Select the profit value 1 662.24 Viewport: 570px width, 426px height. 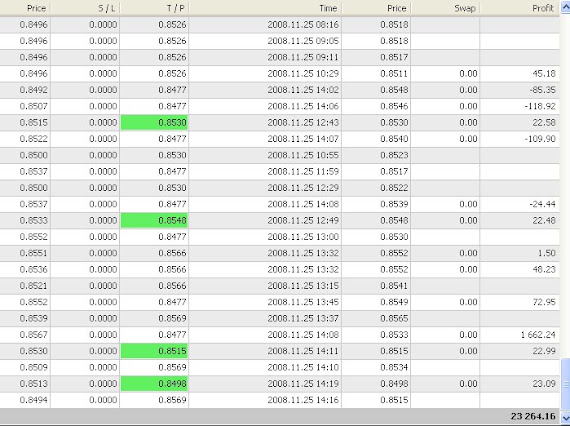tap(538, 334)
